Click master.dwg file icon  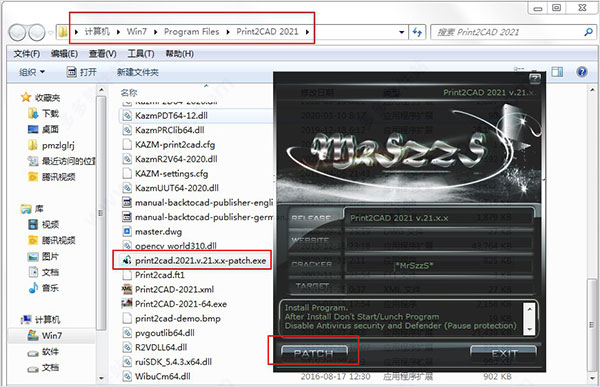127,232
